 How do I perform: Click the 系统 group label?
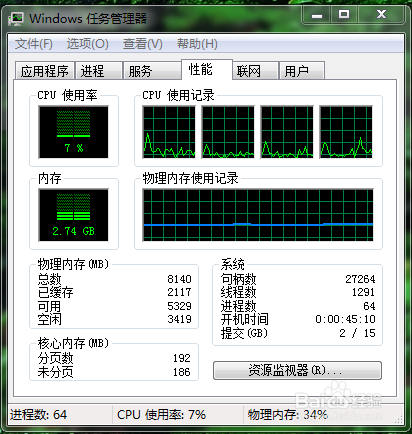[x=232, y=264]
